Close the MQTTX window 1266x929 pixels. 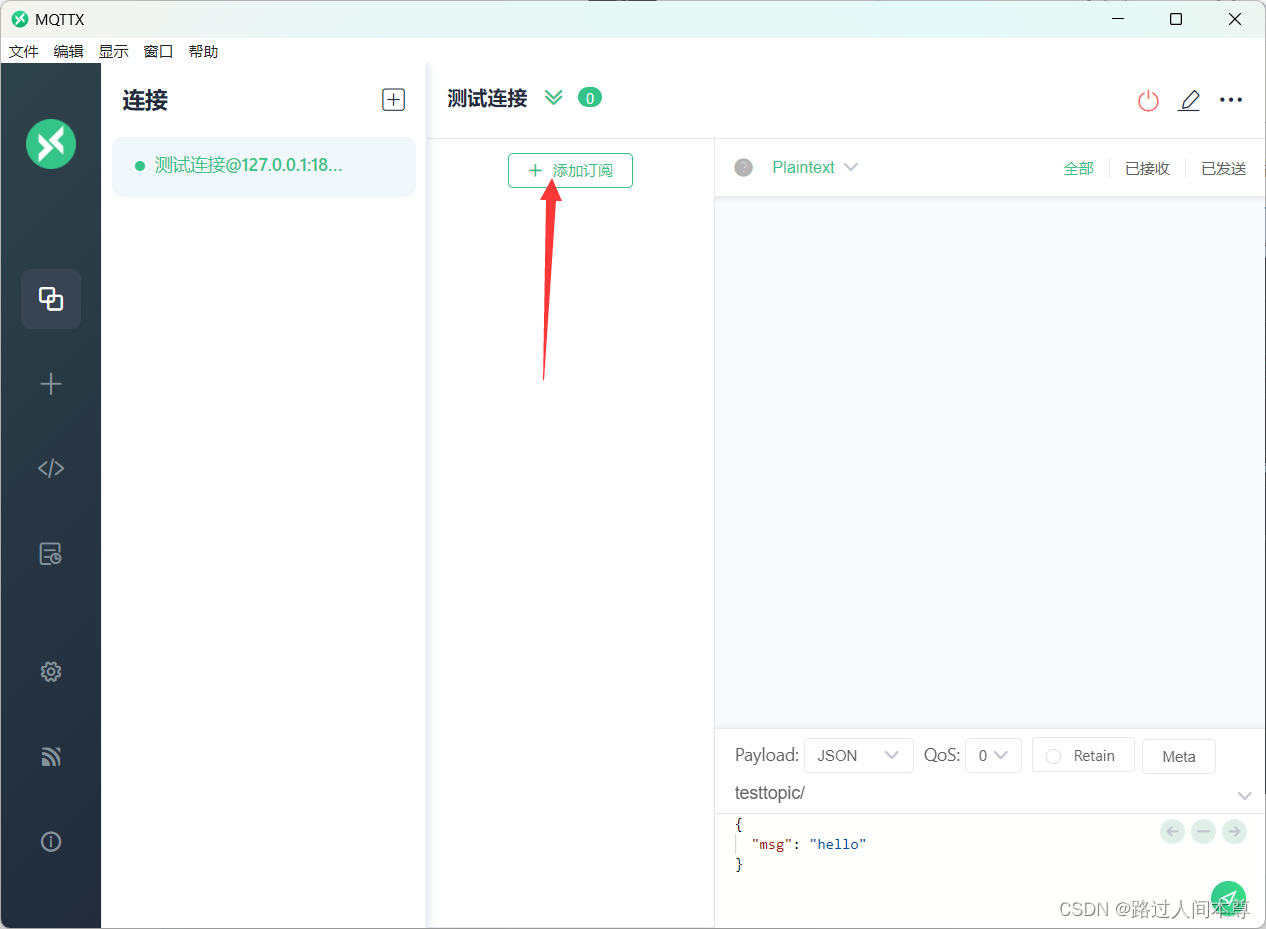(x=1235, y=19)
